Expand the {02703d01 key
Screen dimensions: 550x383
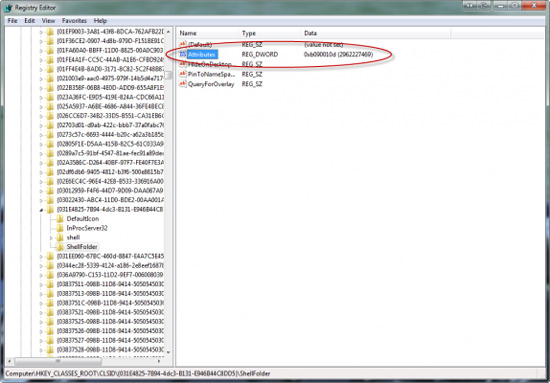[x=41, y=126]
